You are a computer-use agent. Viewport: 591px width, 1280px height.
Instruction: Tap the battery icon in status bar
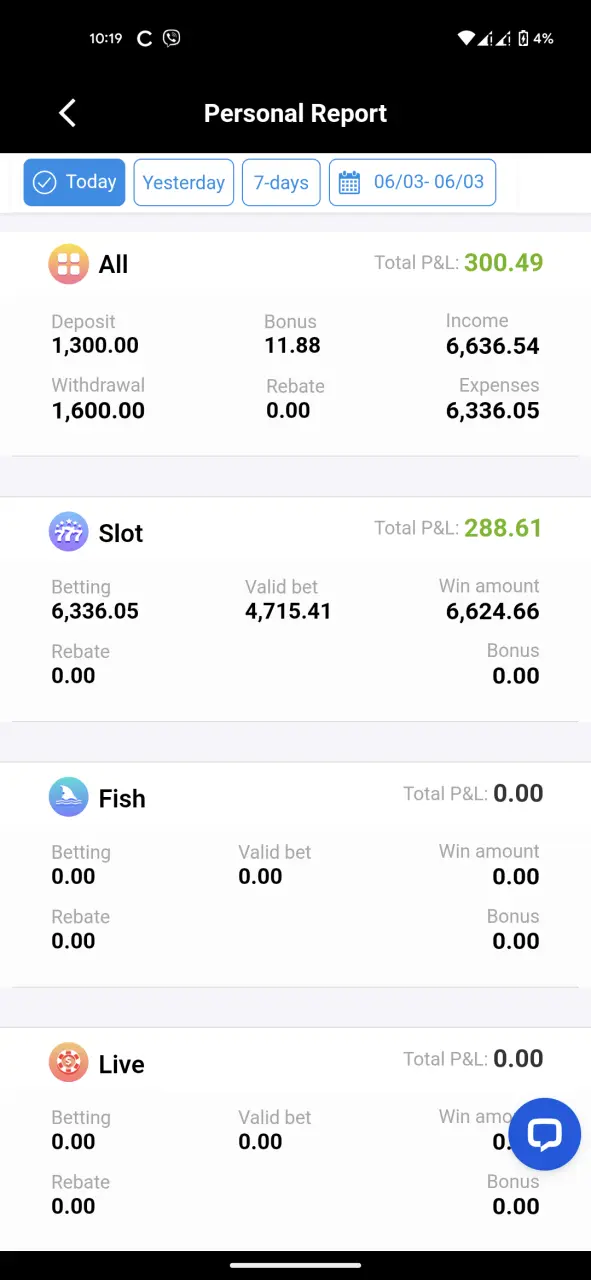(x=522, y=38)
